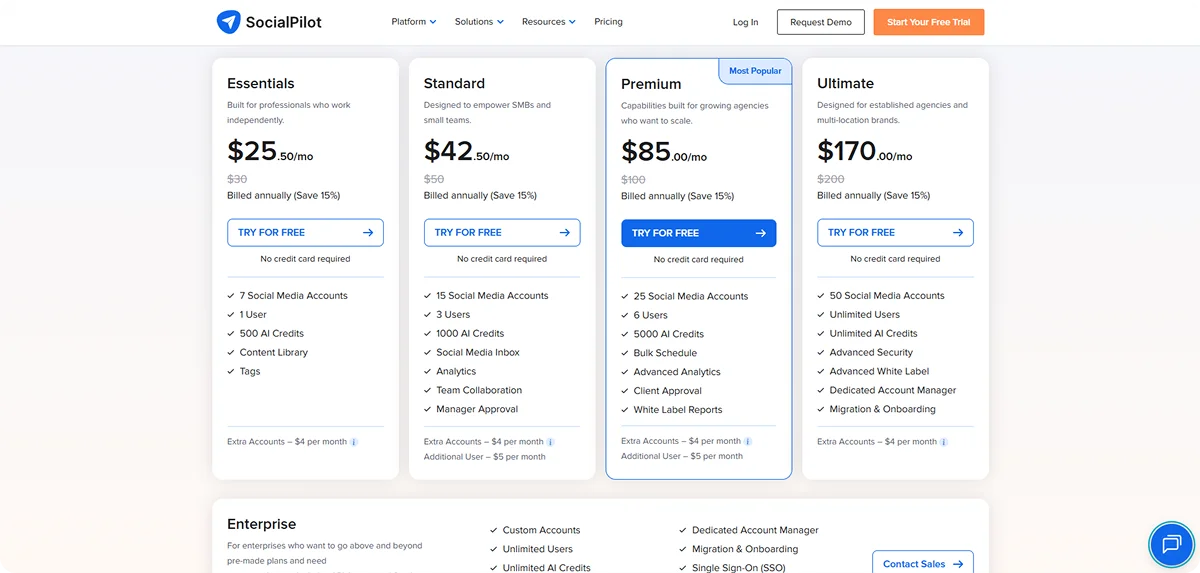The height and width of the screenshot is (573, 1200).
Task: Click 'Tags' feature in Essentials
Action: [x=250, y=372]
